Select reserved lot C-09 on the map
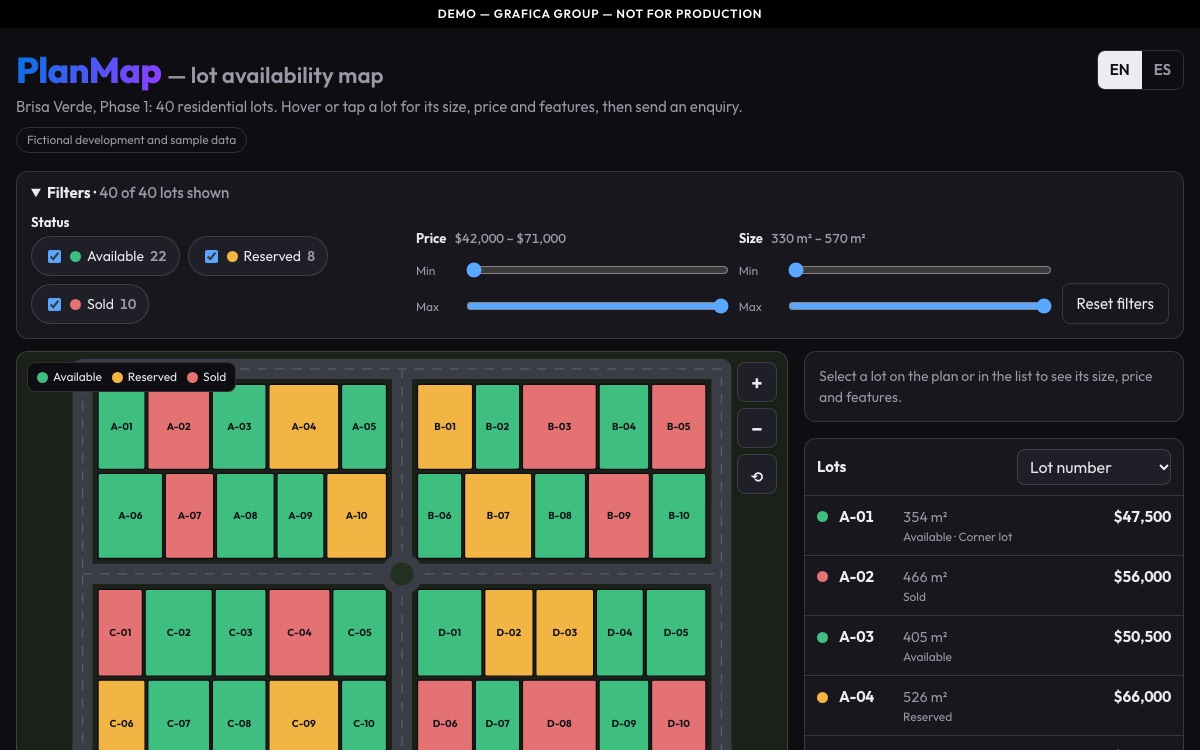The height and width of the screenshot is (750, 1200). point(304,716)
